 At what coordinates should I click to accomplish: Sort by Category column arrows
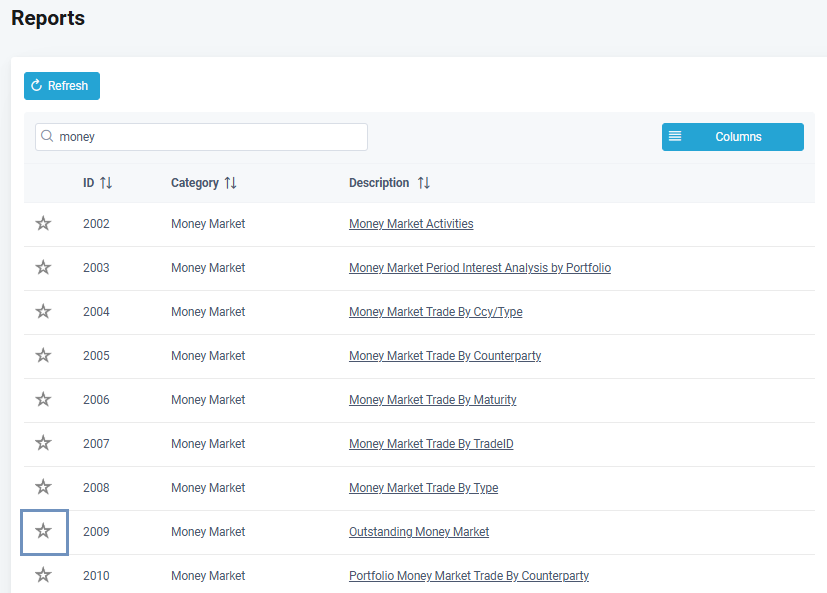[x=230, y=183]
